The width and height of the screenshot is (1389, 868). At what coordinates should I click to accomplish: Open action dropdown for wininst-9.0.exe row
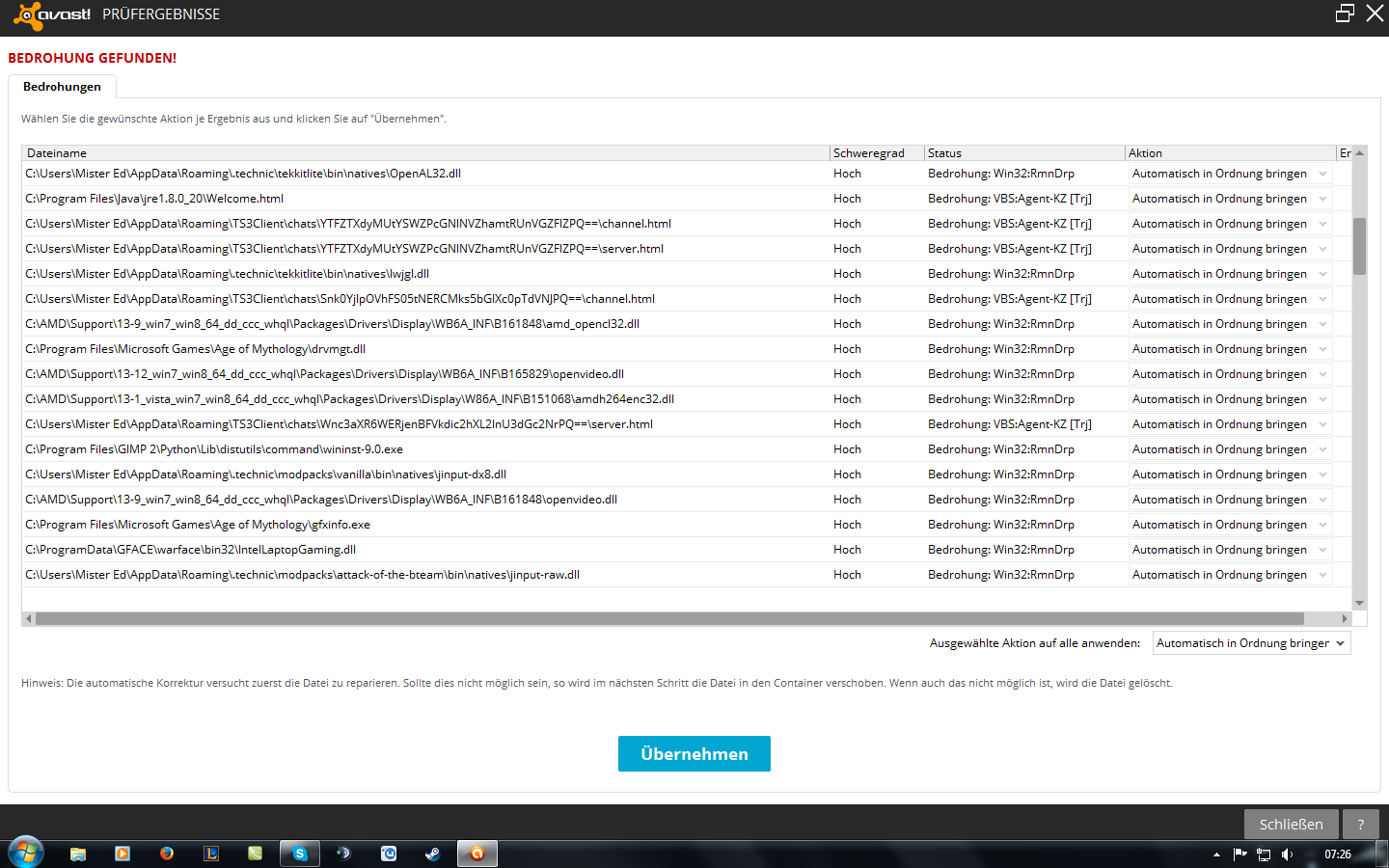click(x=1230, y=449)
